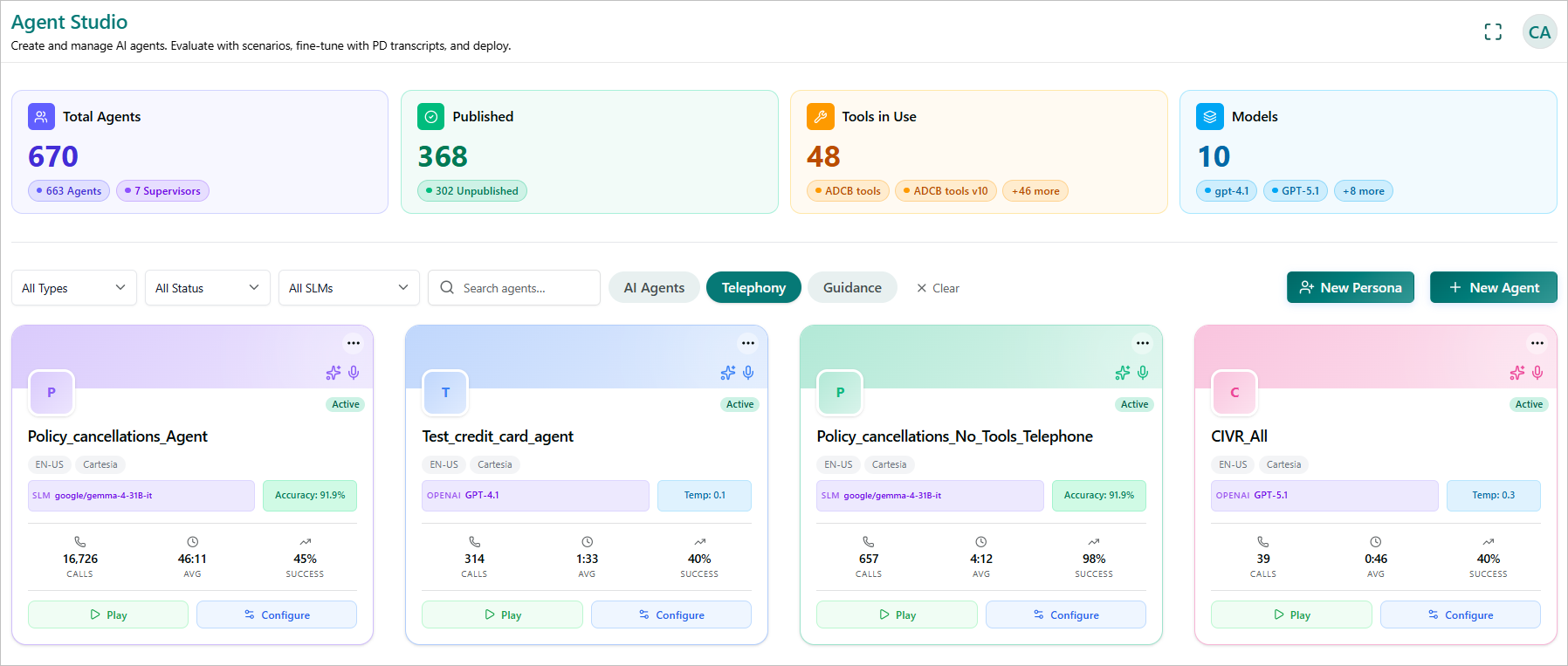Click the Published checkmark icon
Image resolution: width=1568 pixels, height=666 pixels.
pos(431,116)
